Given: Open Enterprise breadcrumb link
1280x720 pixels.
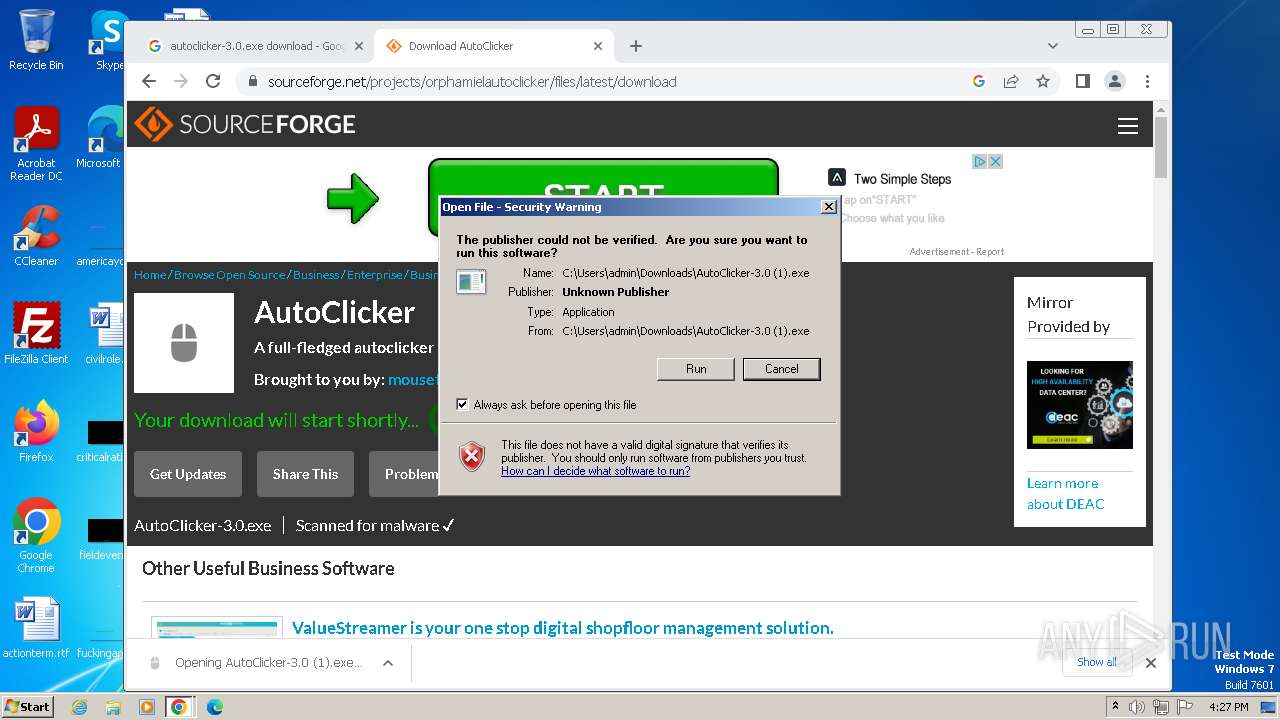Looking at the screenshot, I should (x=374, y=275).
